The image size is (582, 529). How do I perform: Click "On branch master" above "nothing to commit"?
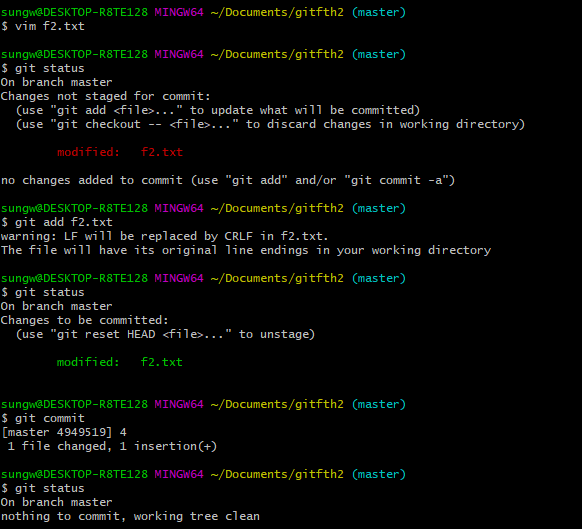(x=56, y=502)
